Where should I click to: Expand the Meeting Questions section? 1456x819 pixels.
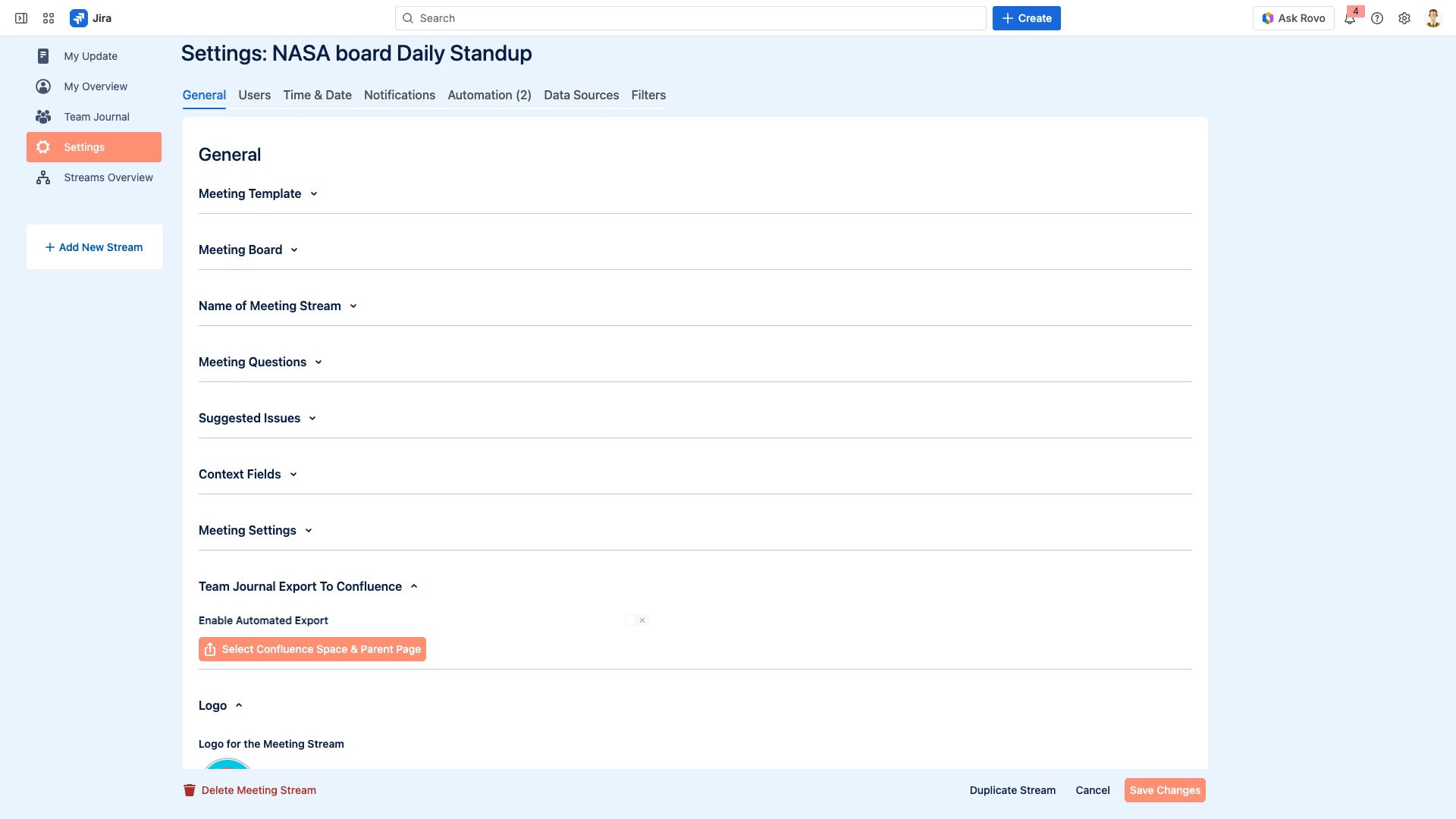pyautogui.click(x=318, y=362)
